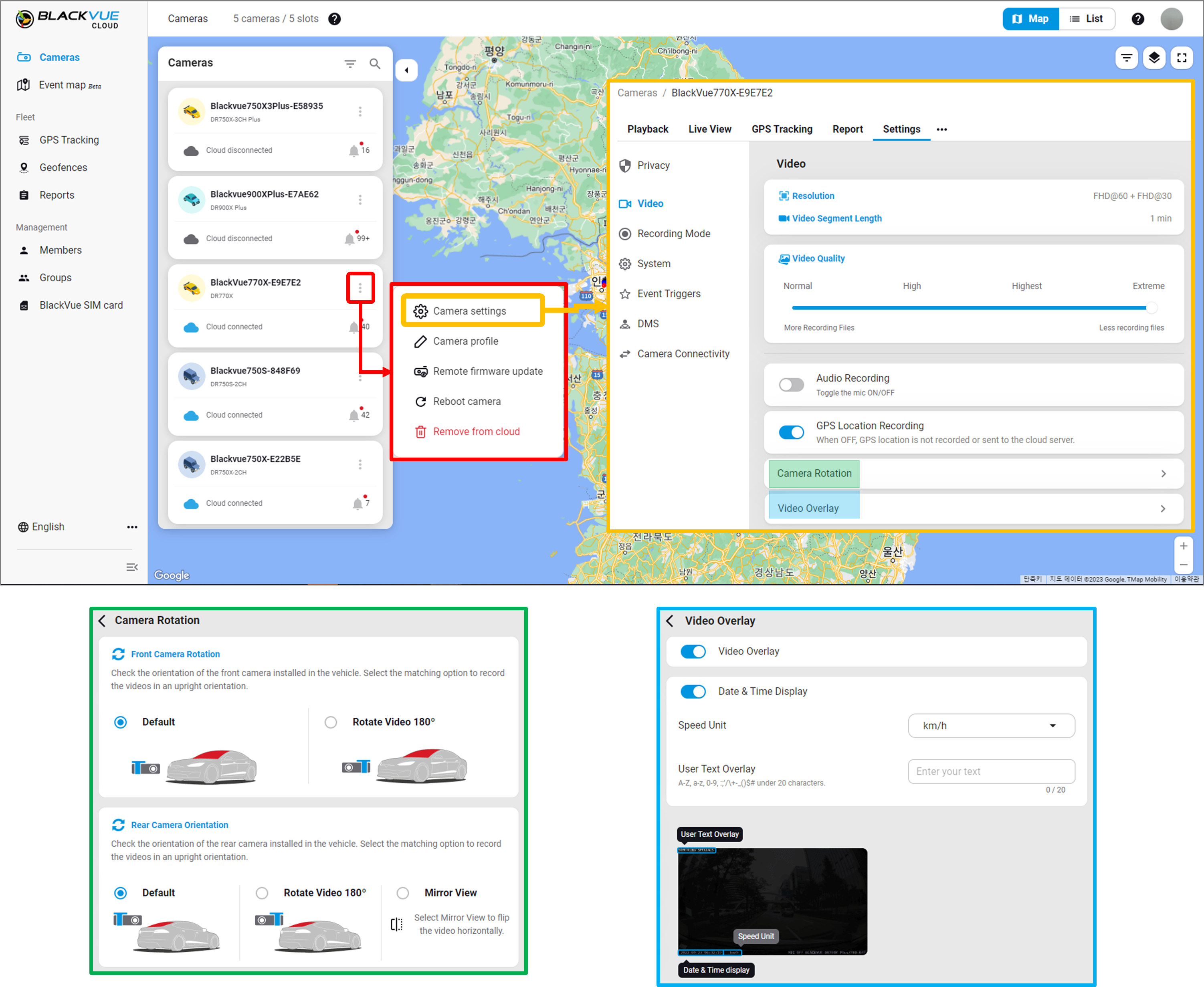Click Cameras breadcrumb link
Screen dimensions: 1204x987
click(637, 93)
